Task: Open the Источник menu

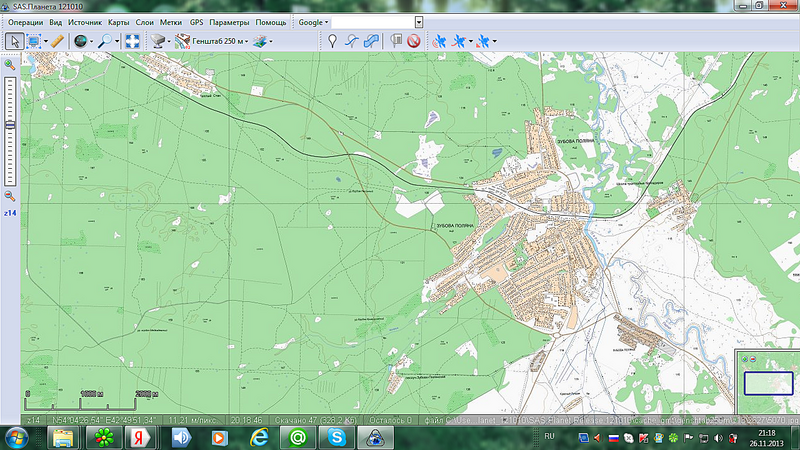Action: pos(85,22)
